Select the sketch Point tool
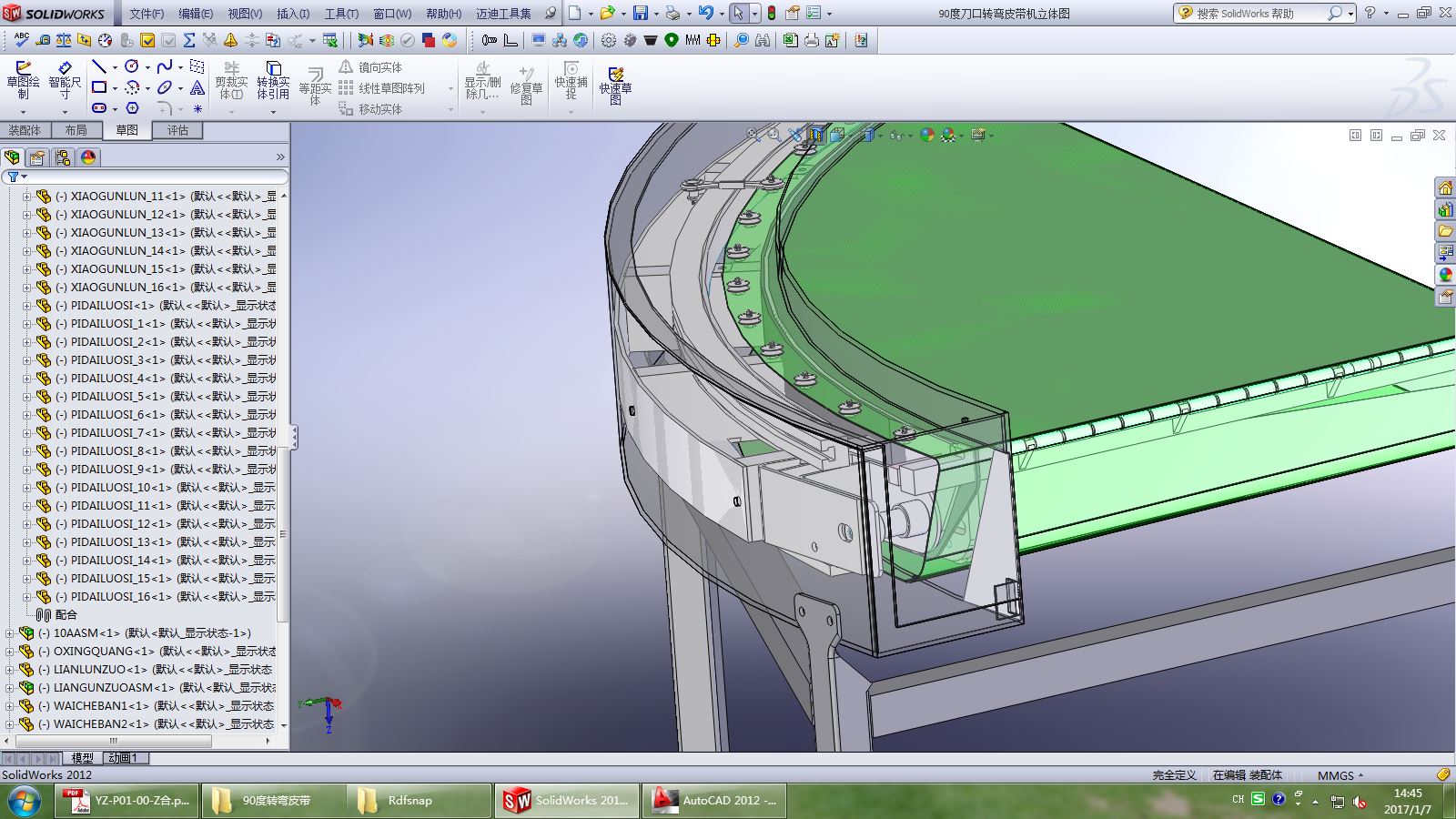The image size is (1456, 819). (197, 108)
